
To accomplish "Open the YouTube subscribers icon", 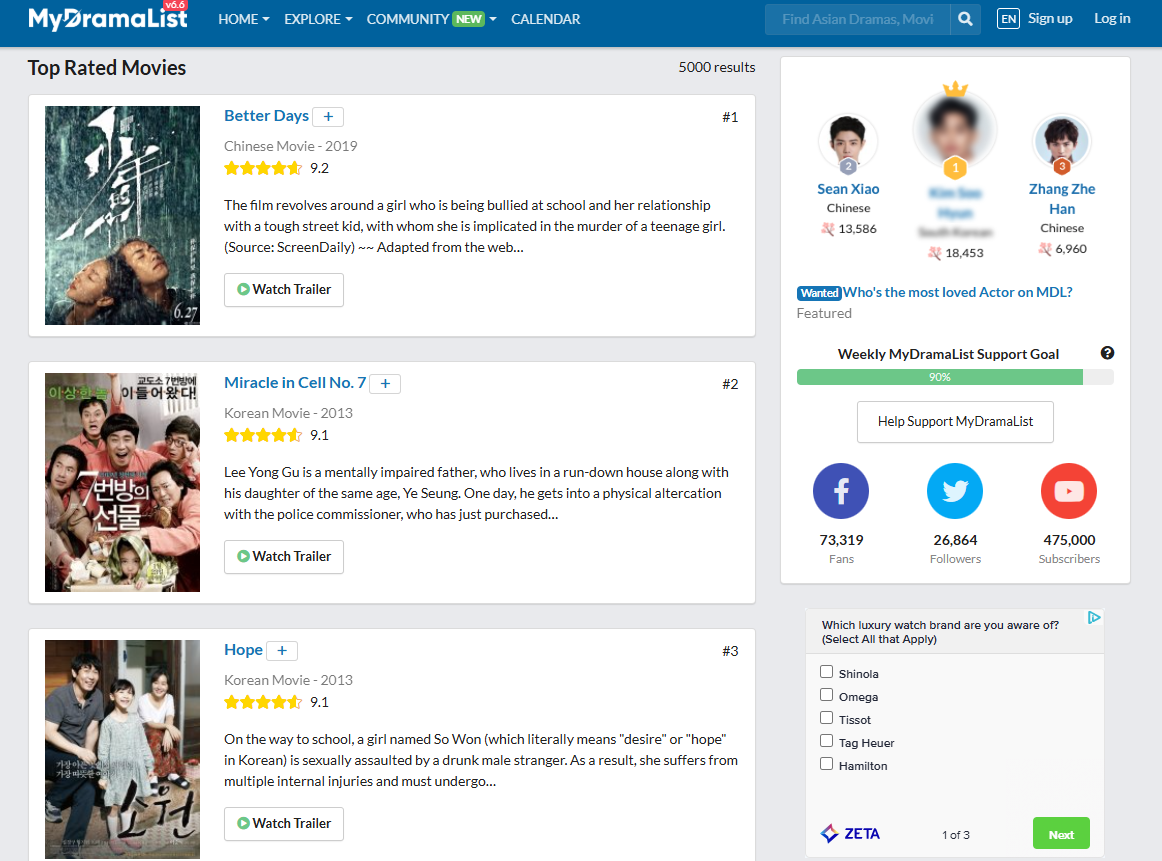I will pyautogui.click(x=1069, y=491).
